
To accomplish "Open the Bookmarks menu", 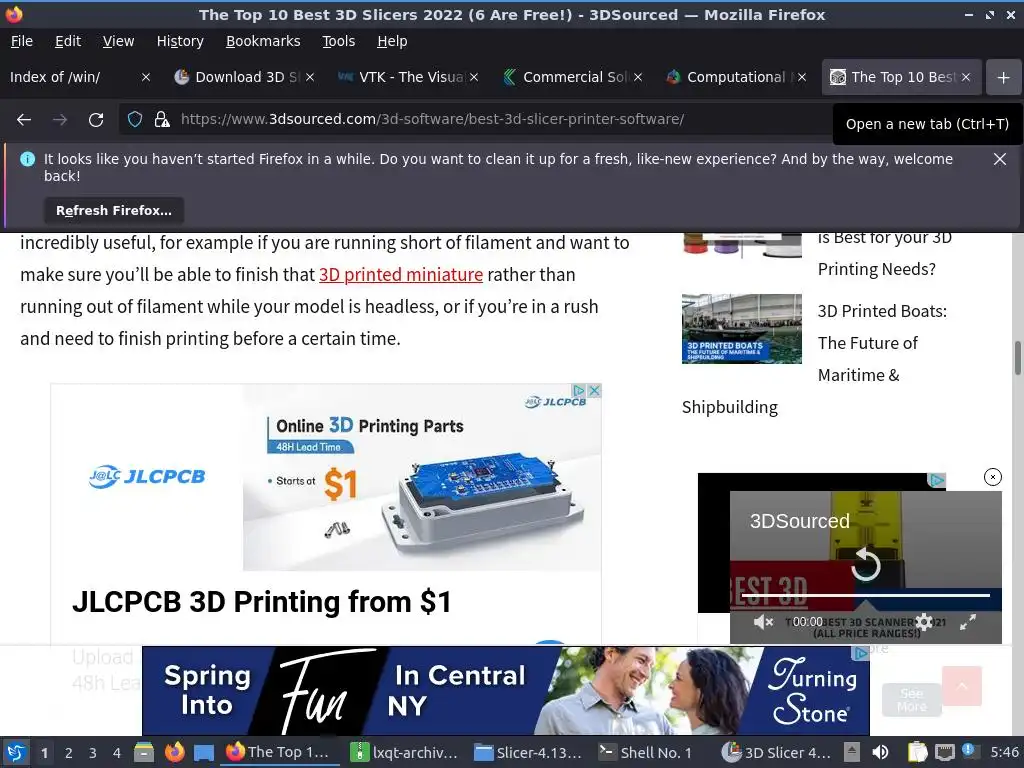I will tap(263, 41).
